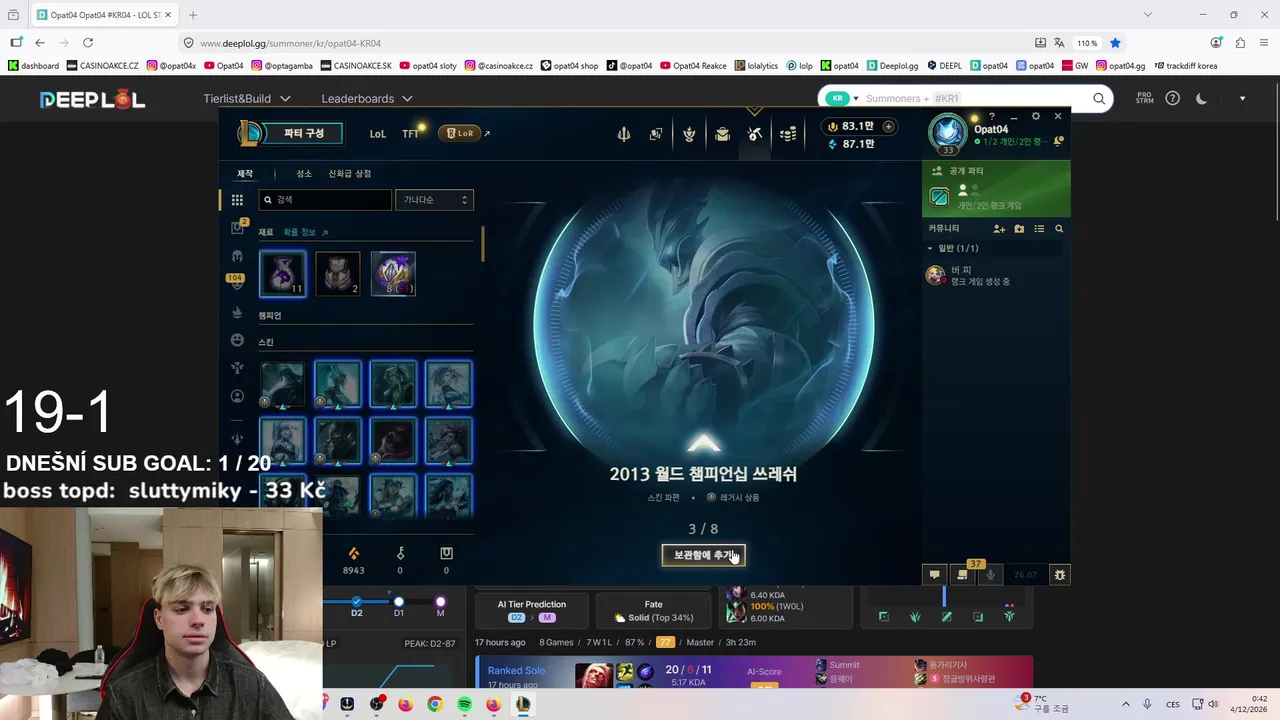Toggle the microphone icon in client footer

tap(991, 574)
